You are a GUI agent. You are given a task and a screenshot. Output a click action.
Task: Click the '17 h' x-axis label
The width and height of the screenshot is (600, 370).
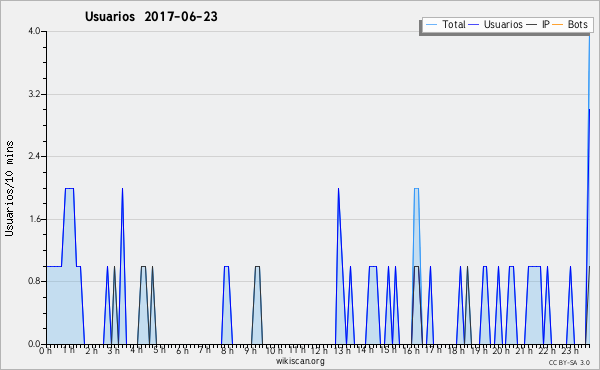[433, 350]
